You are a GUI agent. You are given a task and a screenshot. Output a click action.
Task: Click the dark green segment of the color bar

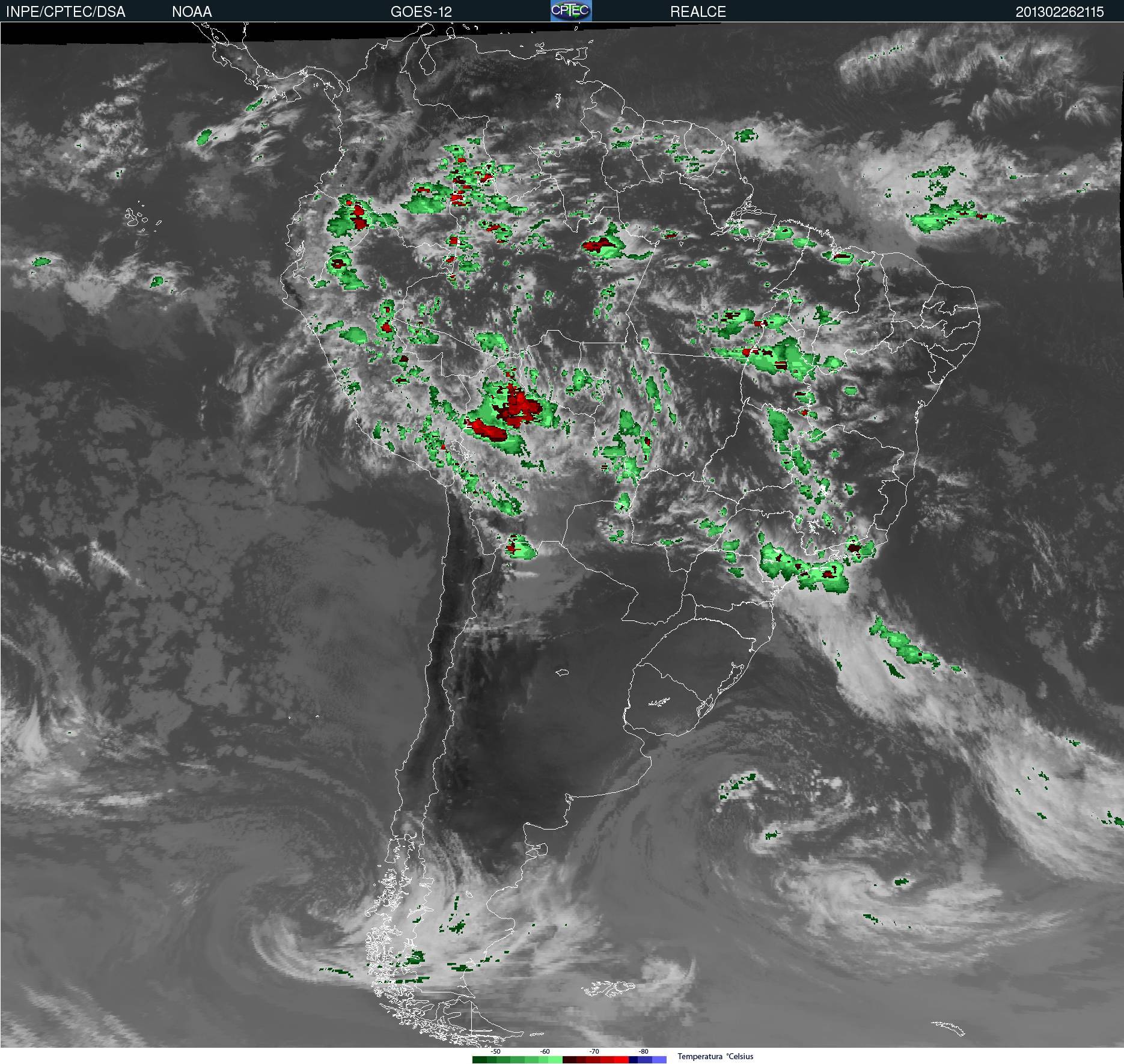480,1060
